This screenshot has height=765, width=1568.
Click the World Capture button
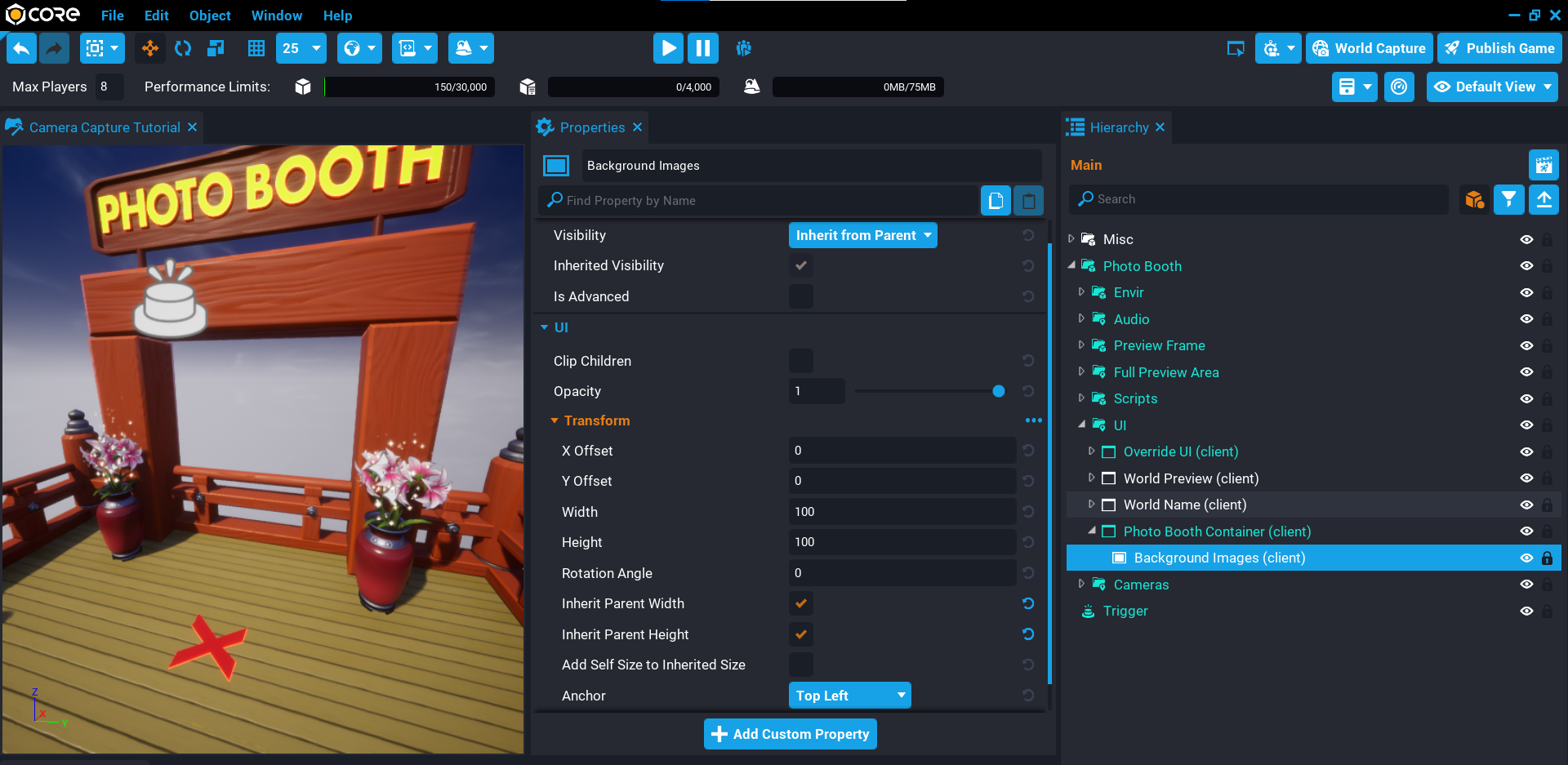[x=1369, y=48]
